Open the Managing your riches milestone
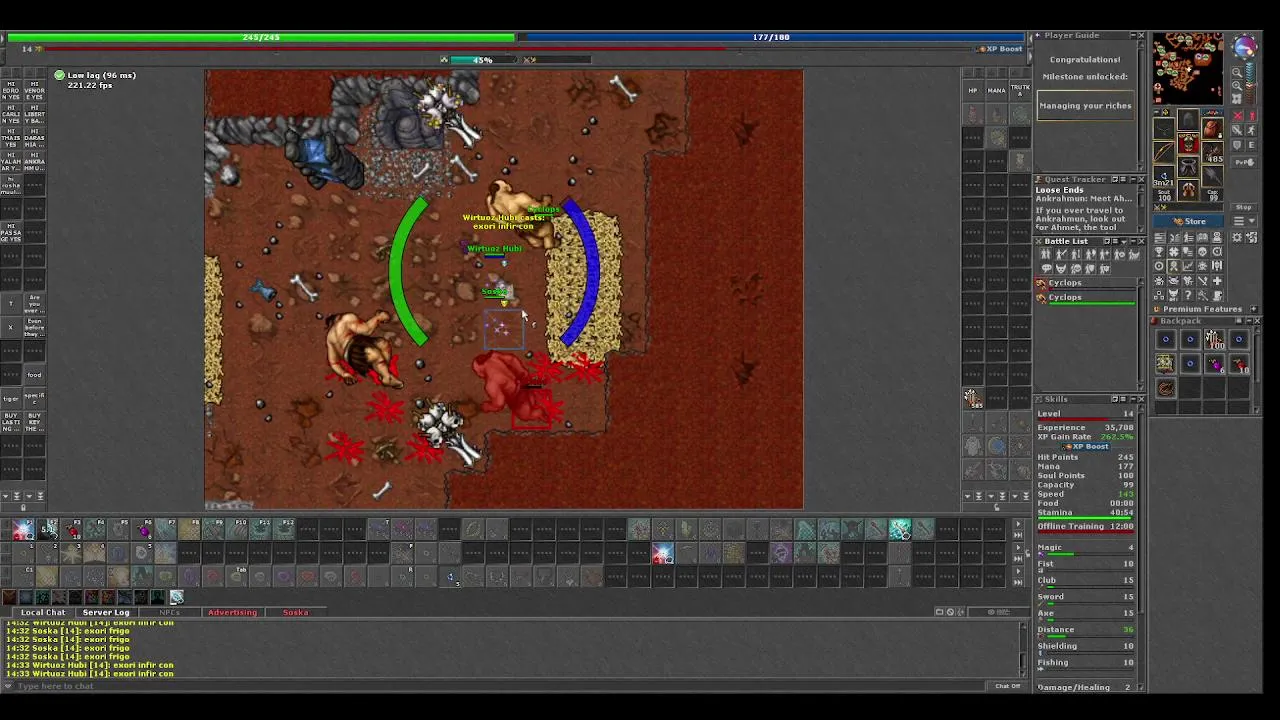Image resolution: width=1280 pixels, height=720 pixels. 1085,106
